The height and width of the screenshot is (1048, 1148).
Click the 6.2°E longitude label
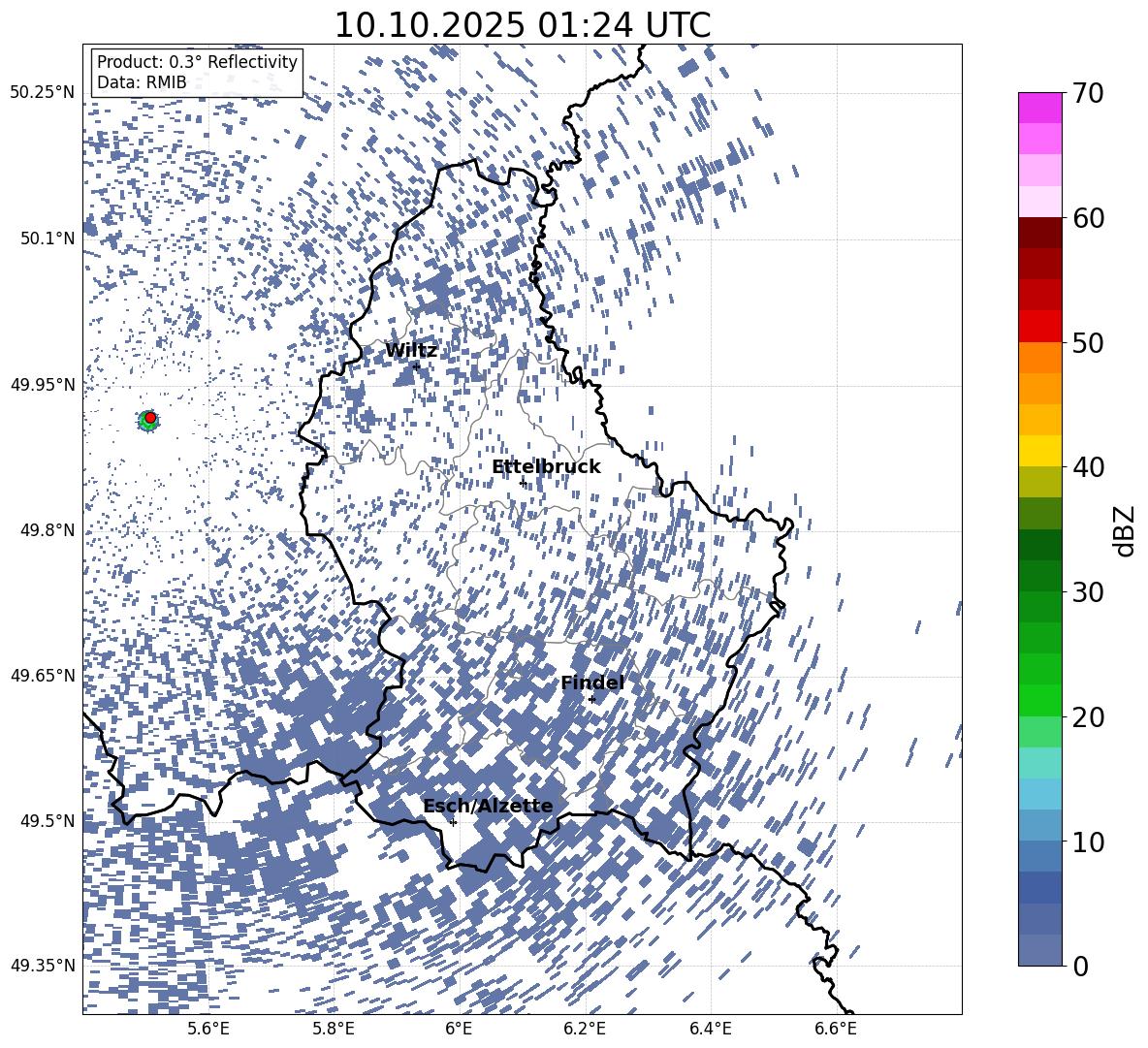coord(585,1029)
